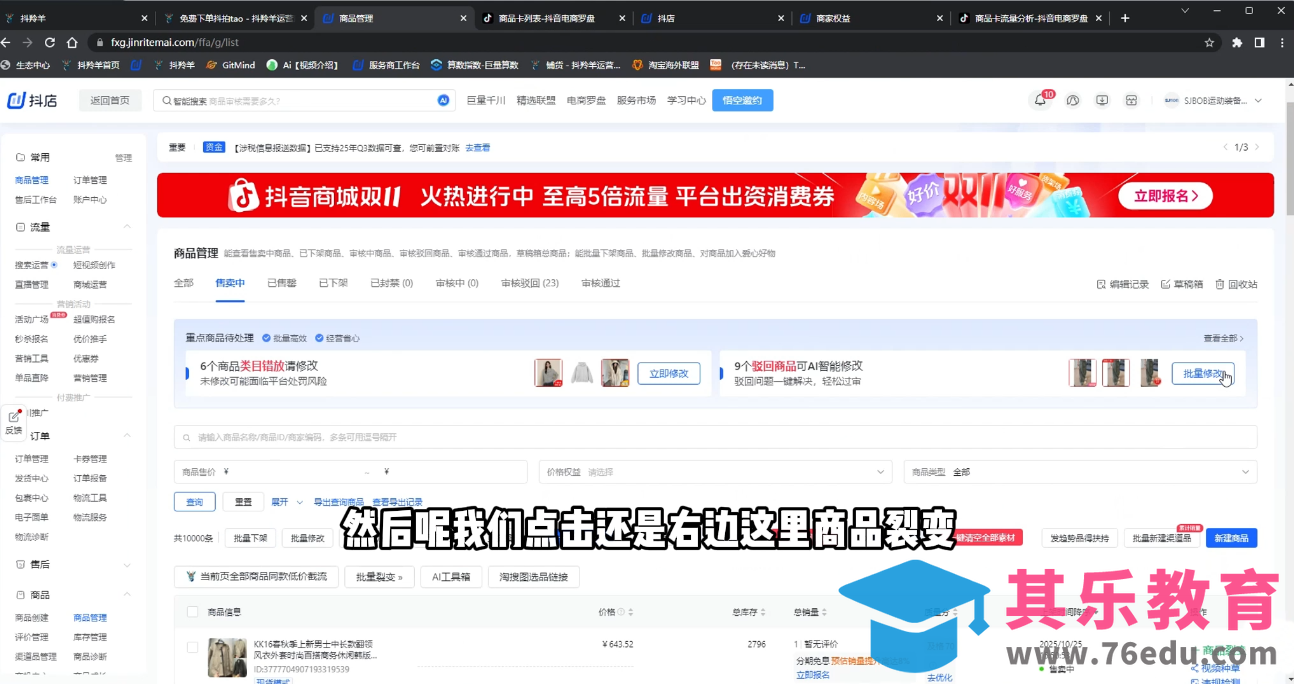
Task: Click the AI smart search icon in search bar
Action: point(442,100)
